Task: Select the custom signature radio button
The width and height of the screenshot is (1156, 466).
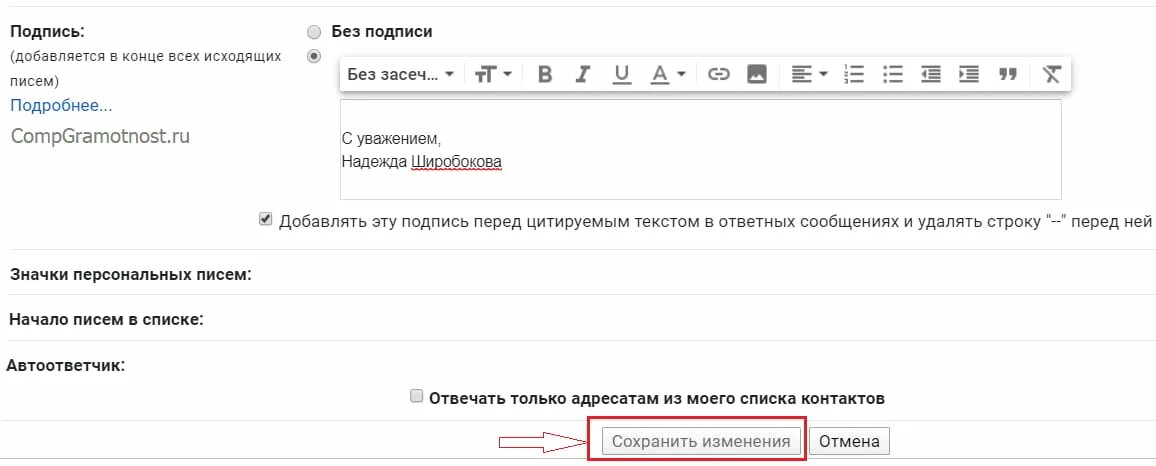Action: [x=314, y=56]
